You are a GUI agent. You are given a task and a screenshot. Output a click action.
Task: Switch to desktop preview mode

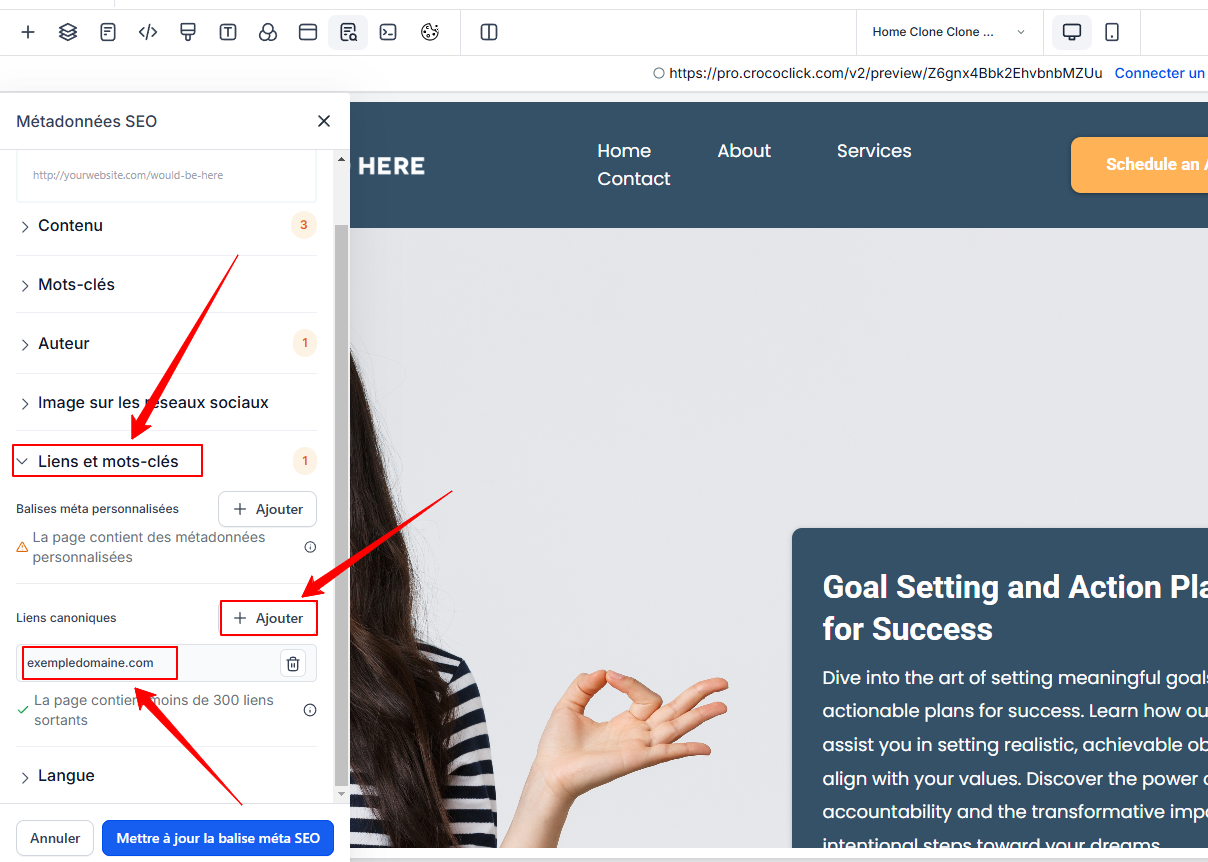click(1072, 32)
